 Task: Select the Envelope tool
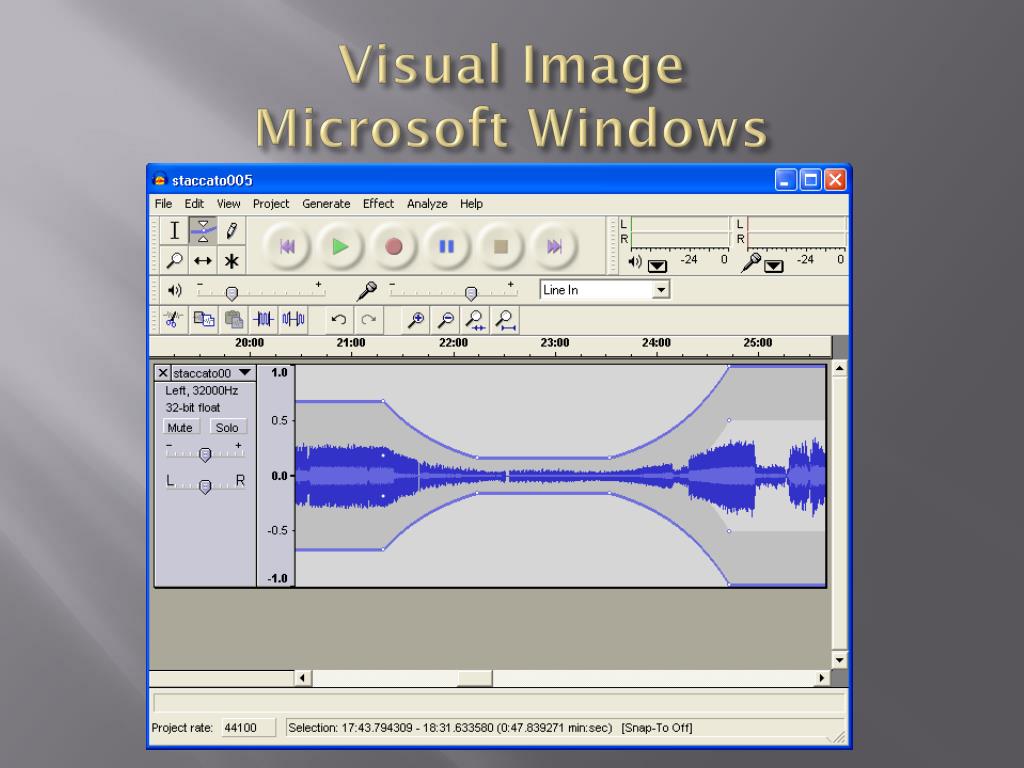pos(203,231)
